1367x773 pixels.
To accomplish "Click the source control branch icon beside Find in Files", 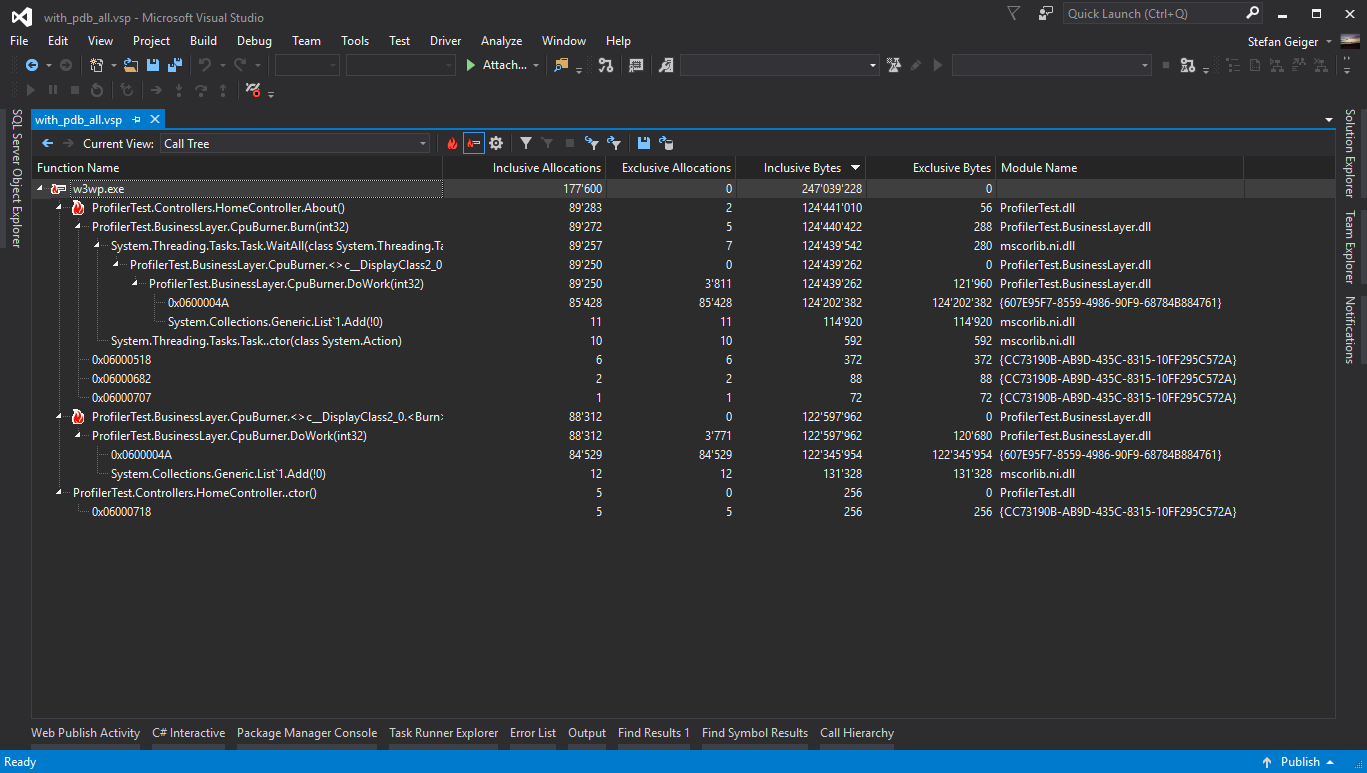I will 605,65.
